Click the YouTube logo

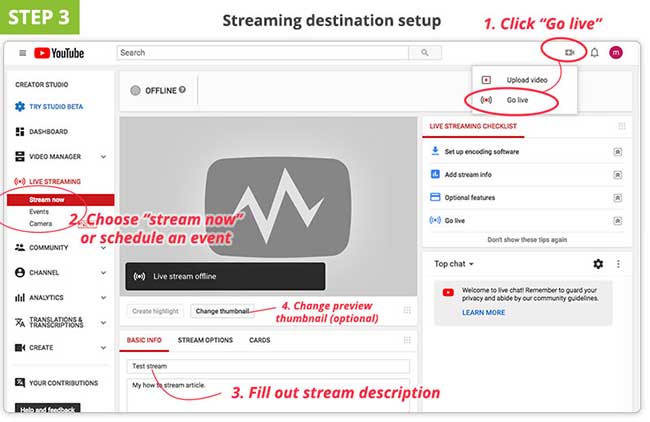(x=59, y=53)
